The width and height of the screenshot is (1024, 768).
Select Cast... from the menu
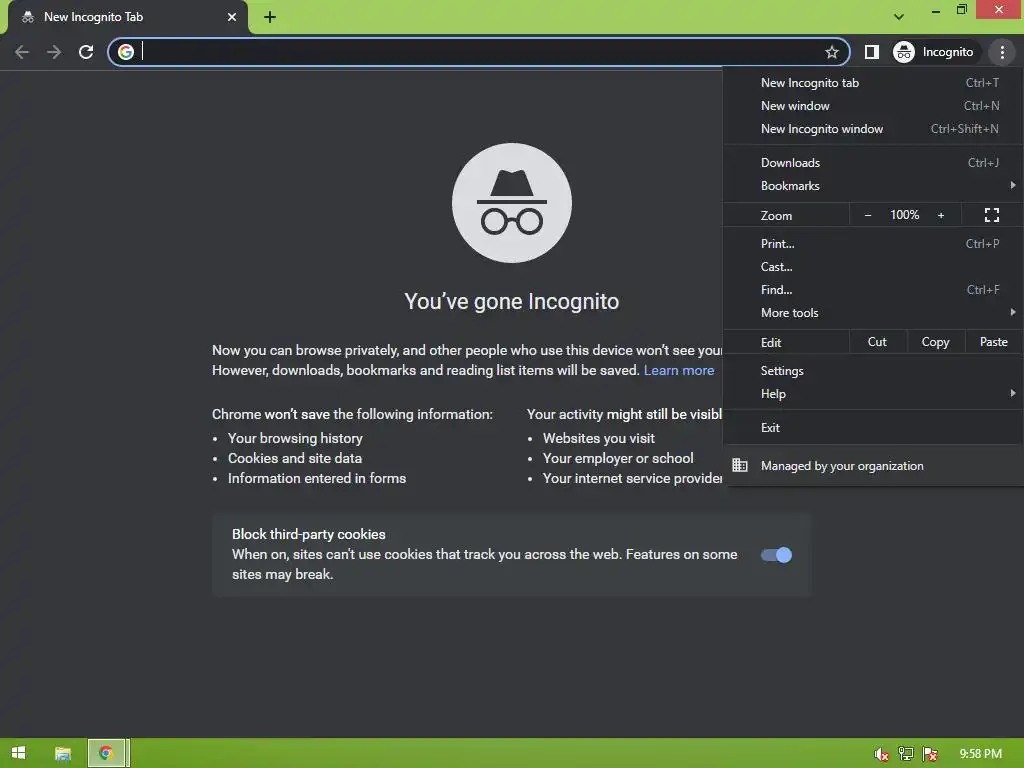point(872,266)
